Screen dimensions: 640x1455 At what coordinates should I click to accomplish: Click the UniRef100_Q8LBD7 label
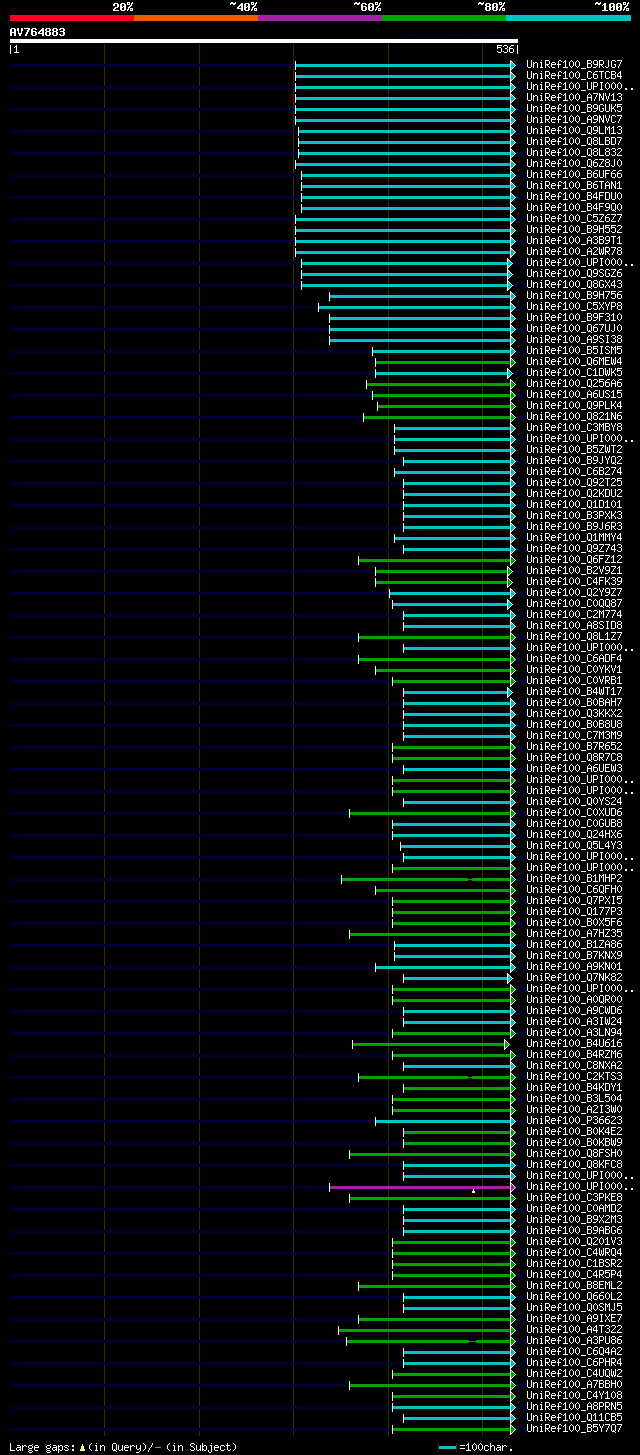[x=574, y=141]
